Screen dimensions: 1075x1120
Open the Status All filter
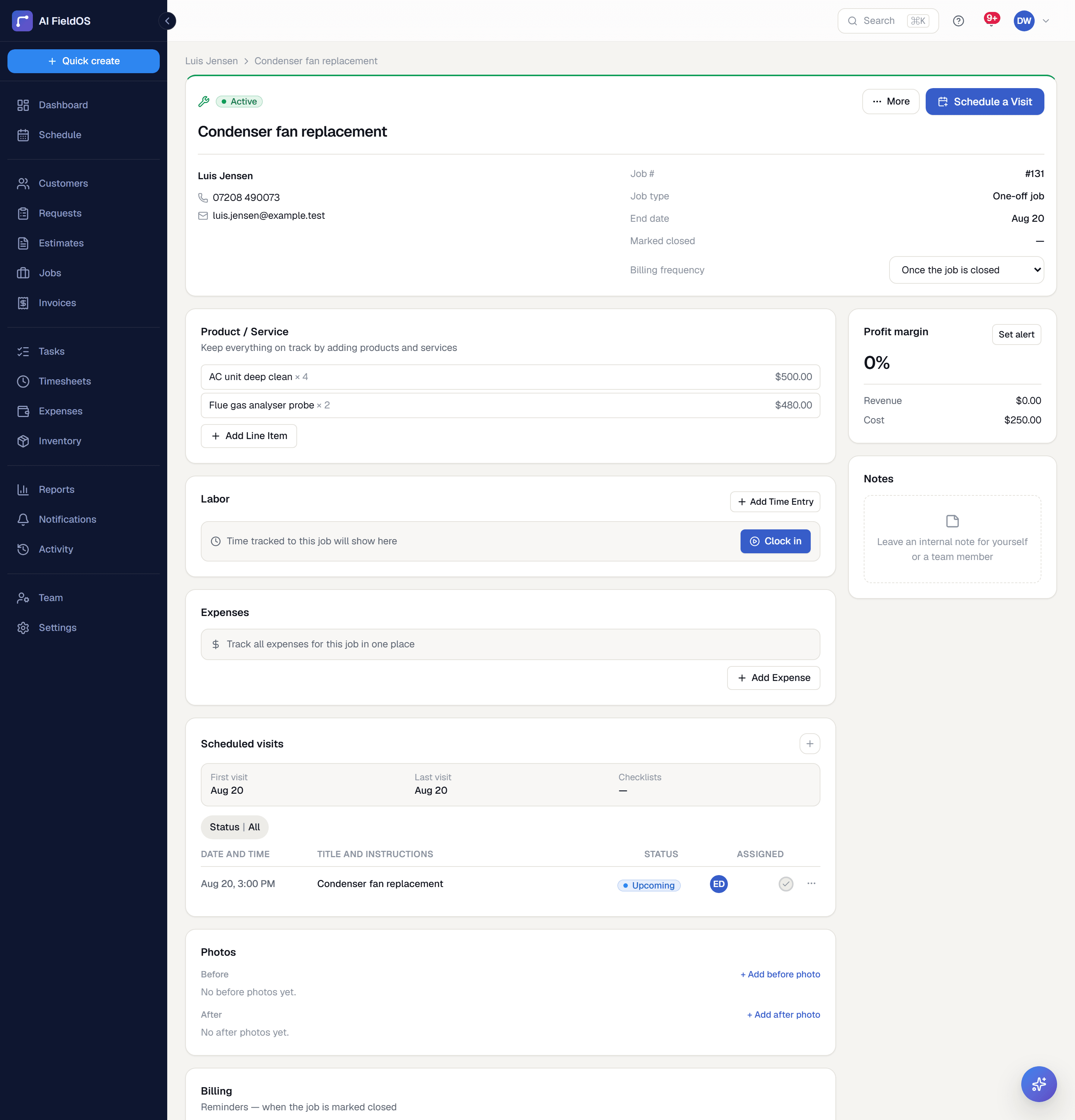point(234,827)
